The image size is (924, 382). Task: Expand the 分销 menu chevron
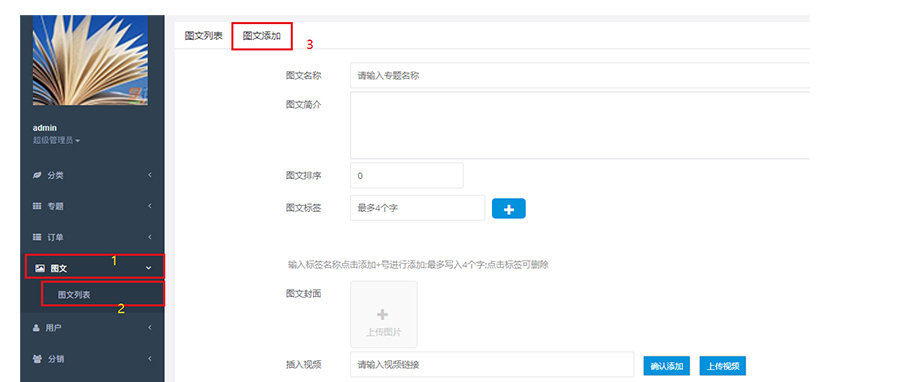pyautogui.click(x=150, y=358)
